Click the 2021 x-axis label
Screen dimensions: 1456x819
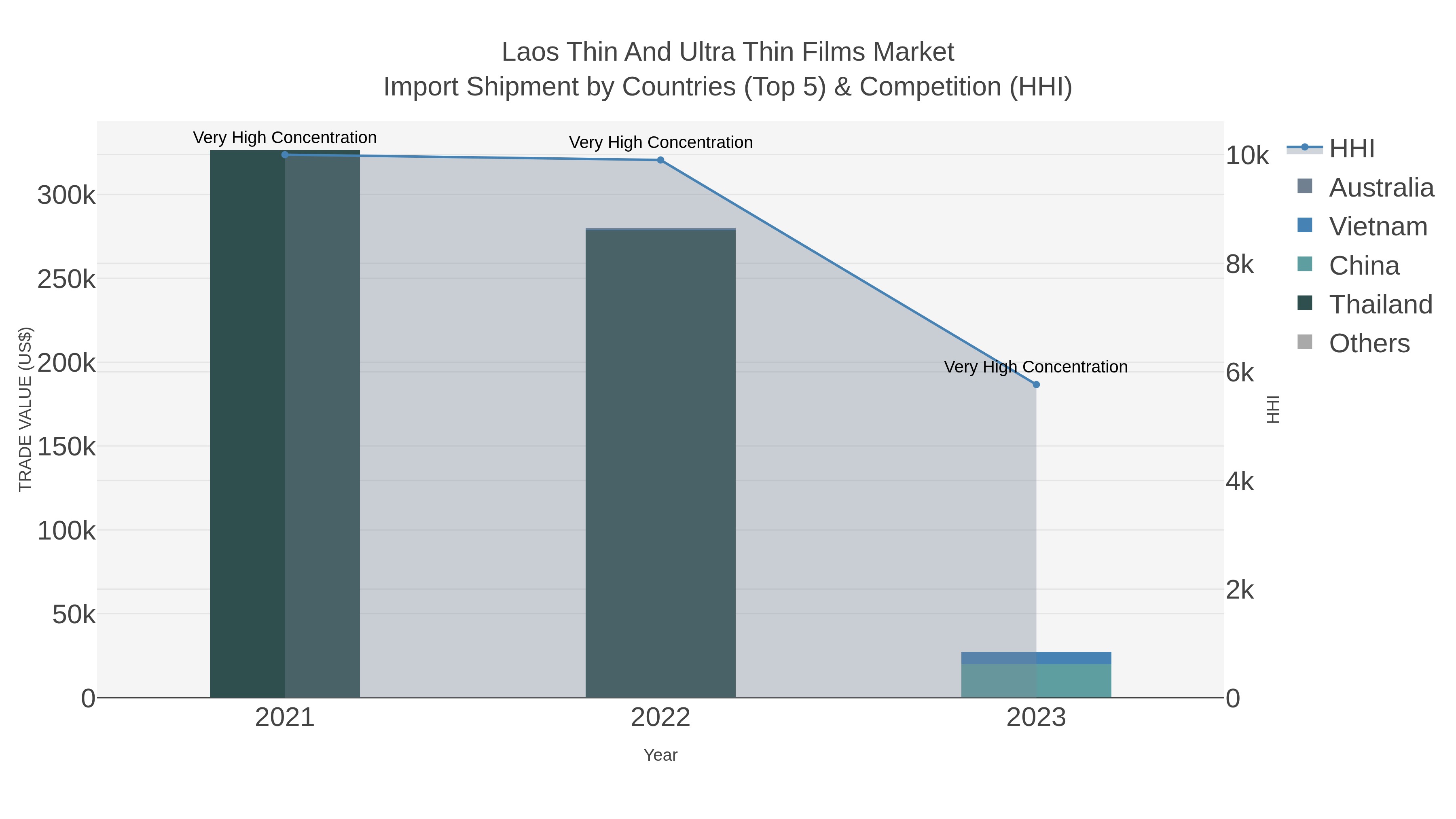click(x=285, y=718)
